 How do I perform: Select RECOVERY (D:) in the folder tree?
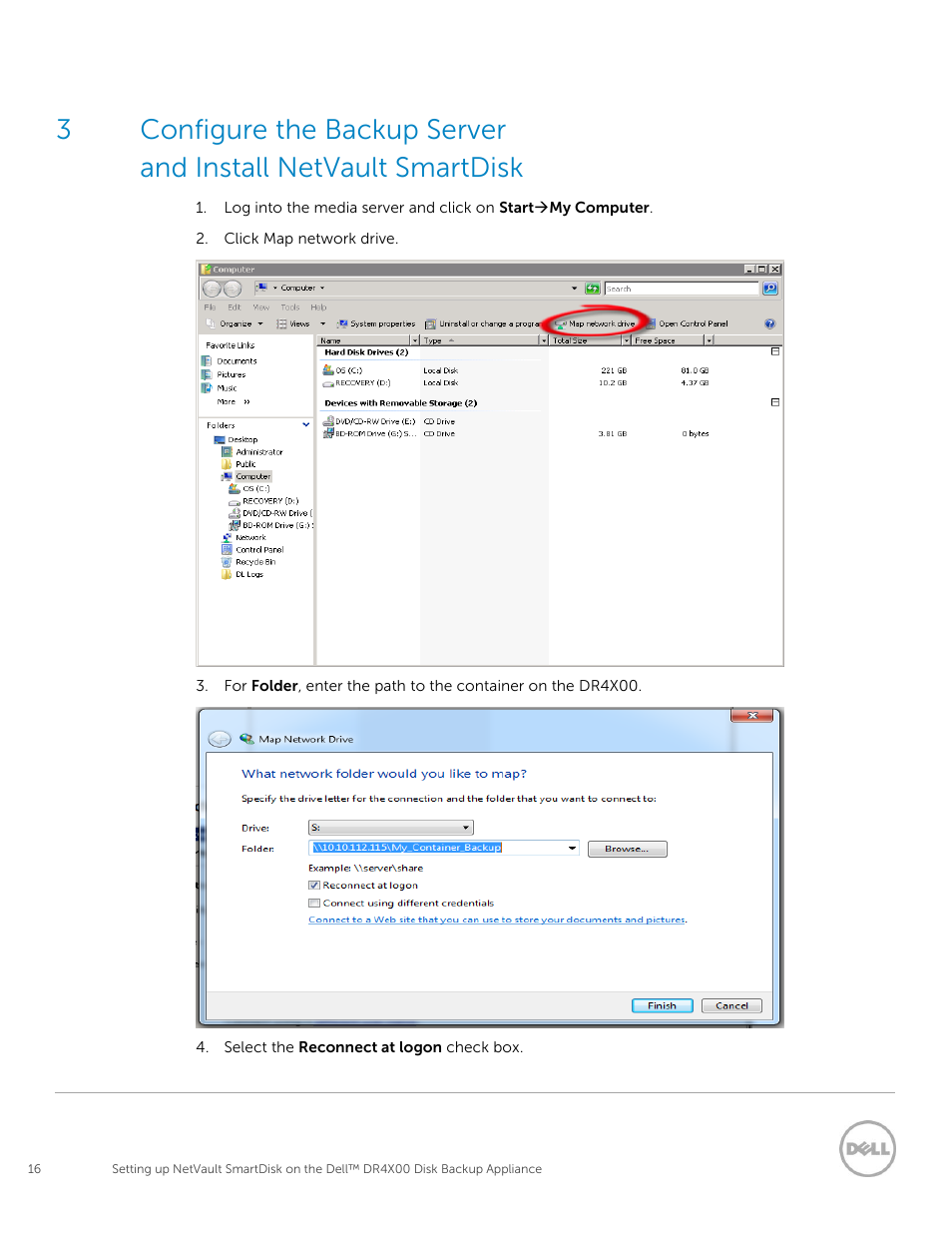263,501
